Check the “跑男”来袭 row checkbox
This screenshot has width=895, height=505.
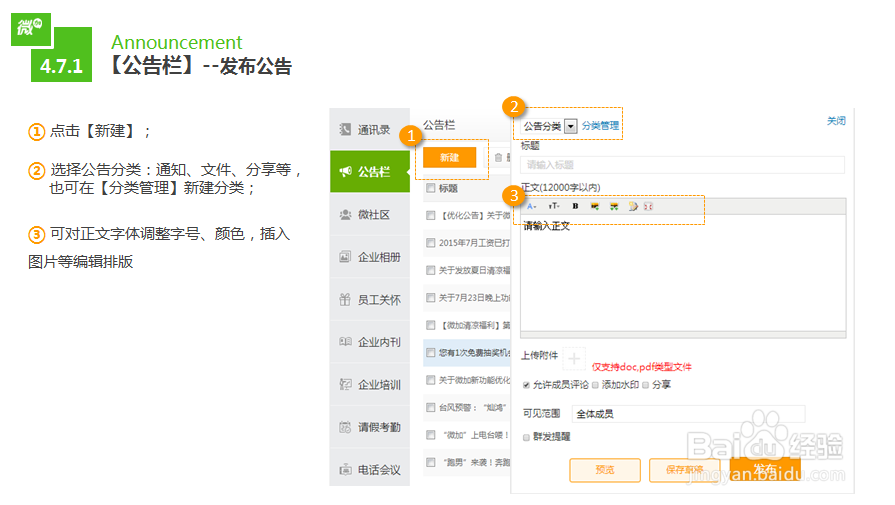(431, 462)
